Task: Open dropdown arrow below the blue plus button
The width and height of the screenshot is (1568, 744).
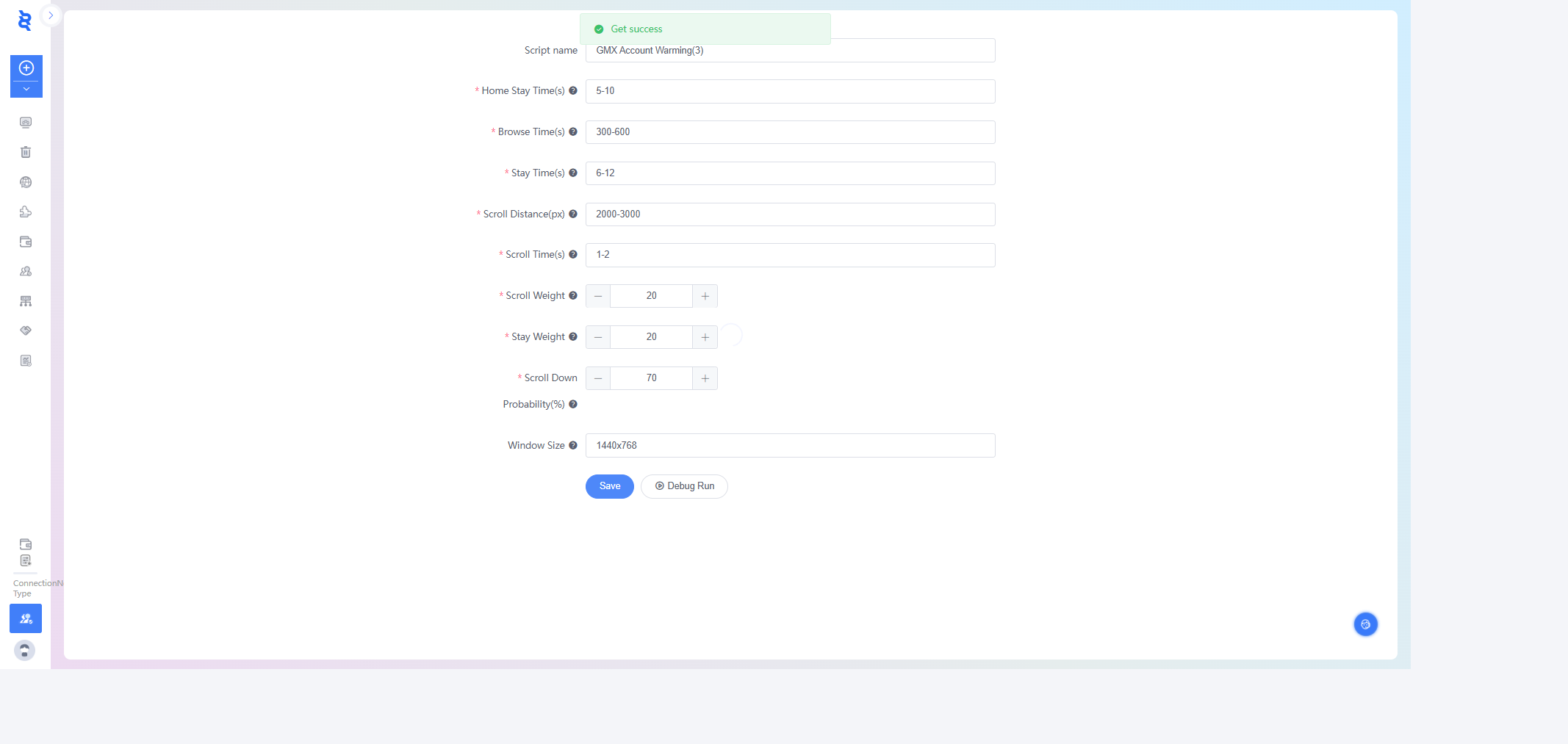Action: (26, 89)
